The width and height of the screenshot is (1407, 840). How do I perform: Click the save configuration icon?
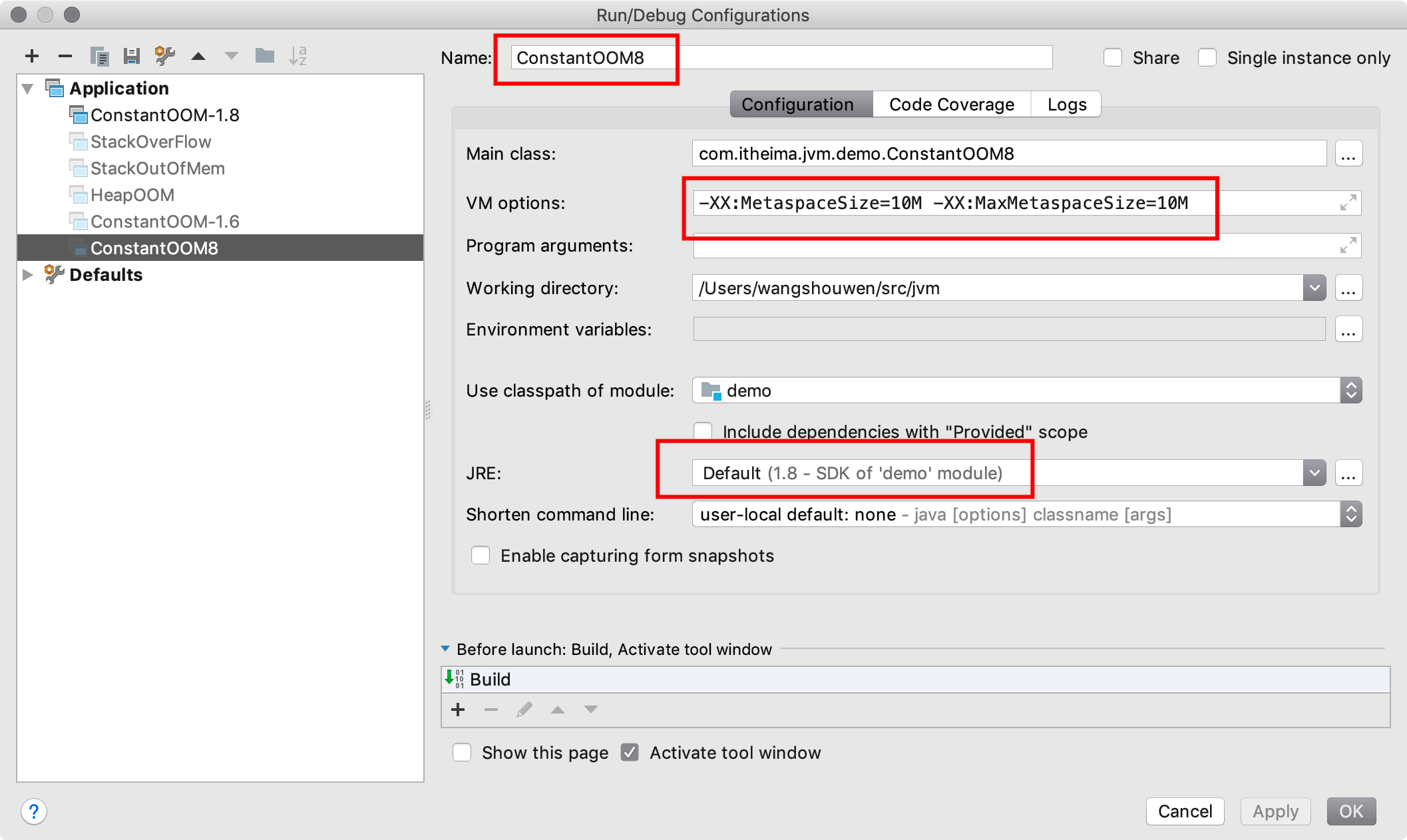tap(130, 55)
